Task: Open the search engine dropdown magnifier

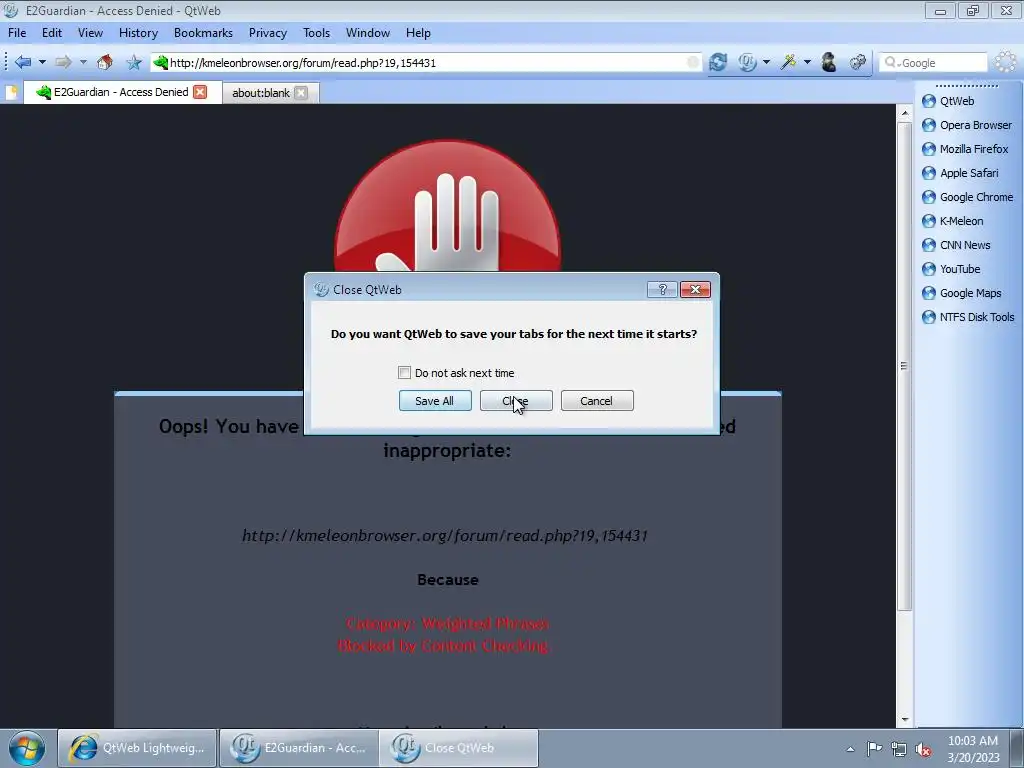Action: click(x=891, y=63)
